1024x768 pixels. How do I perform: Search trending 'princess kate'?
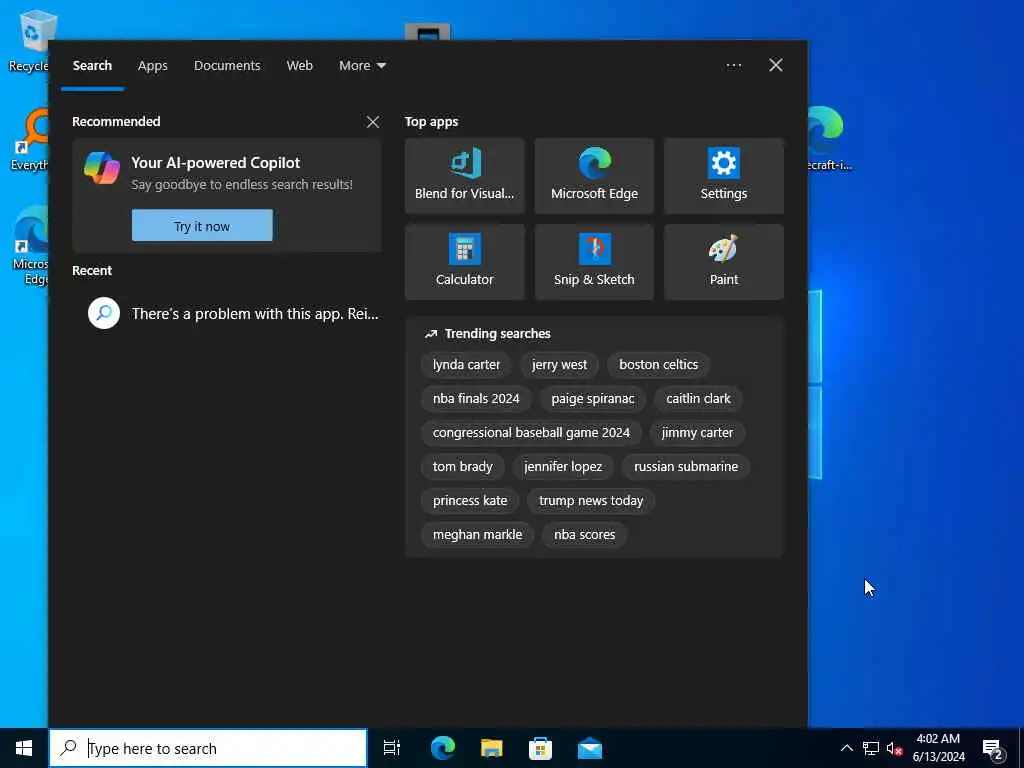[470, 500]
